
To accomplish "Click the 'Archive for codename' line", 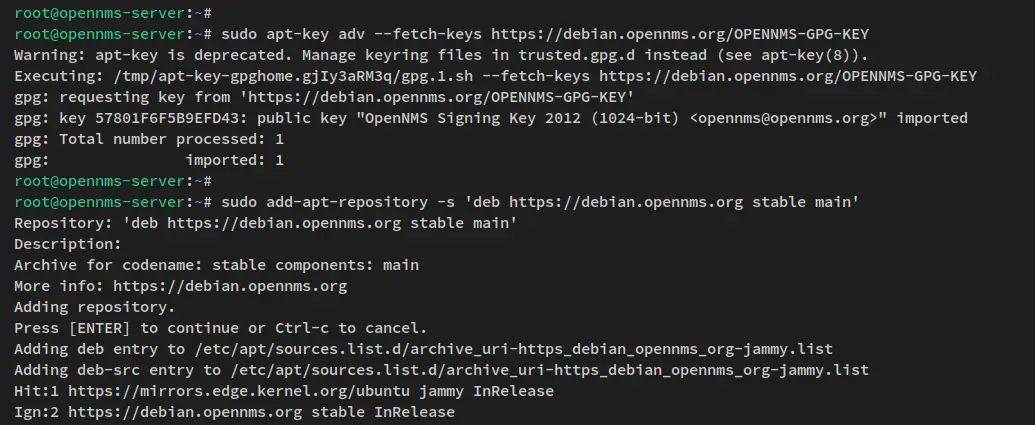I will tap(216, 265).
